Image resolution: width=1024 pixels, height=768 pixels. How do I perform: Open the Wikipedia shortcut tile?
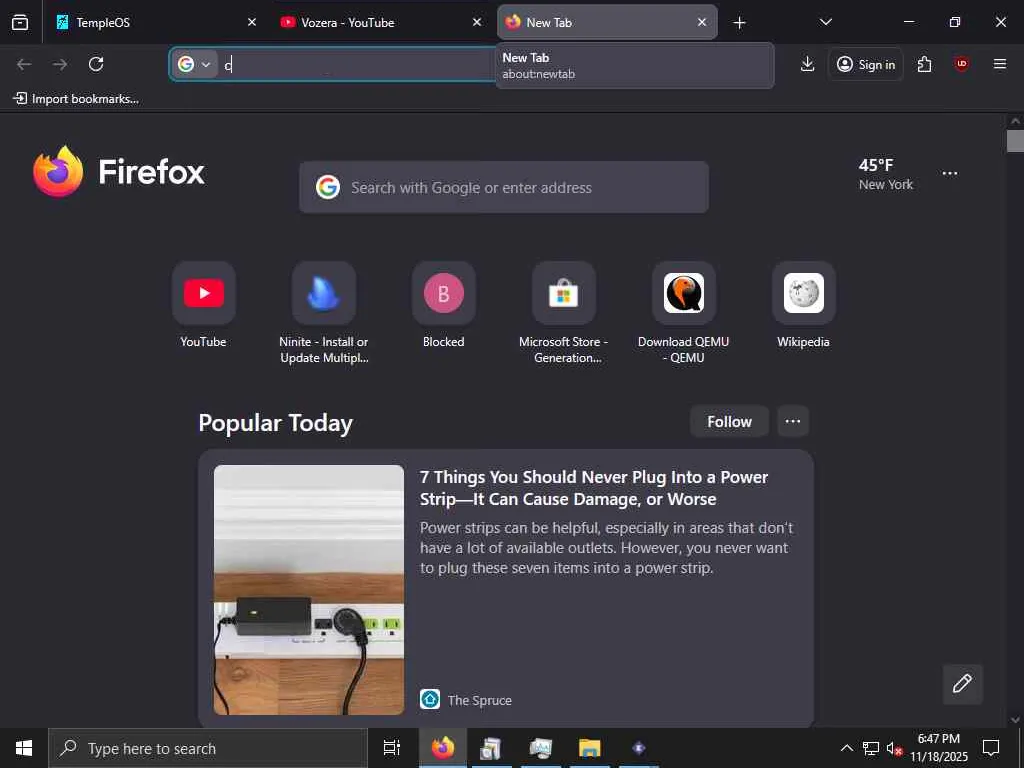pyautogui.click(x=803, y=306)
